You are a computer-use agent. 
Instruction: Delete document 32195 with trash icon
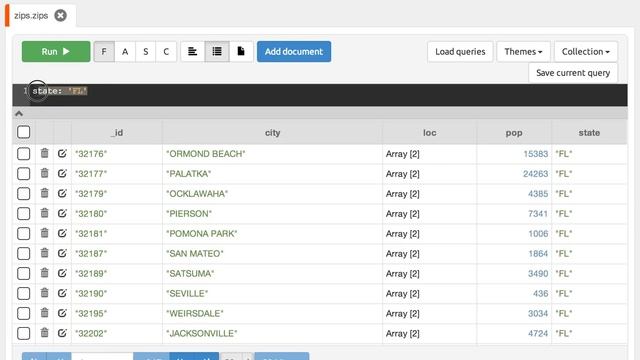coord(44,313)
